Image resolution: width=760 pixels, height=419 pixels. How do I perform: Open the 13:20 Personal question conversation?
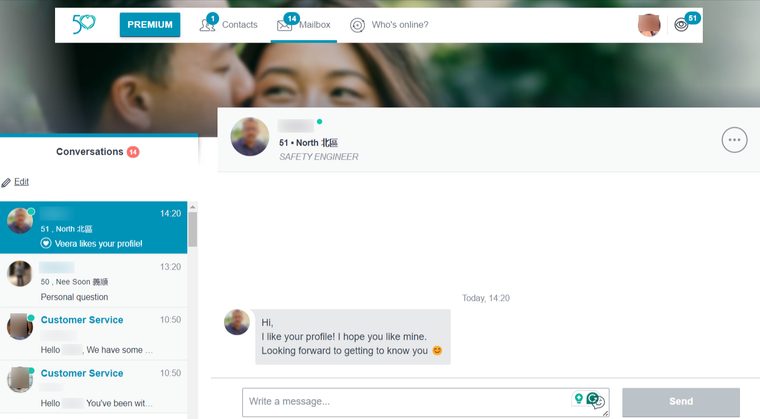point(94,281)
